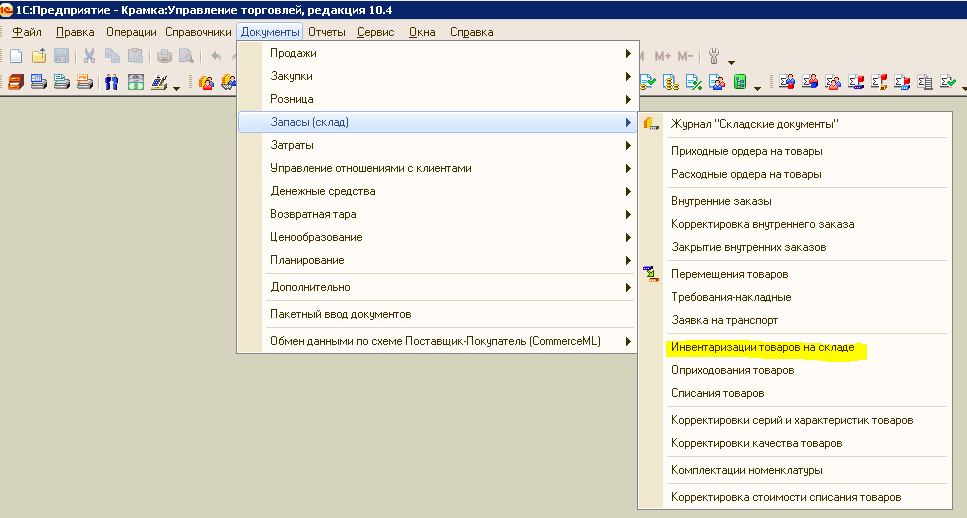Expand the Денежные средства submenu
Screen dimensions: 967x518
[x=437, y=191]
